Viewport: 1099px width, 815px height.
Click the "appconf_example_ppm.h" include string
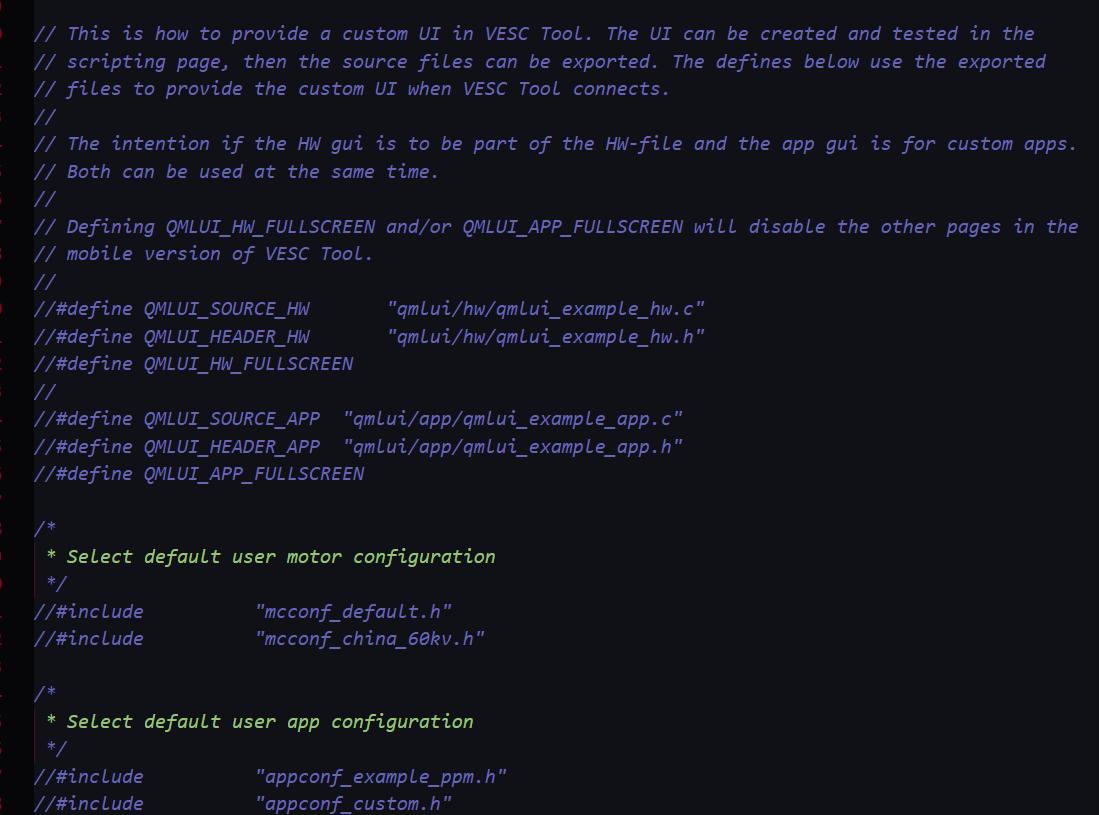pos(381,776)
